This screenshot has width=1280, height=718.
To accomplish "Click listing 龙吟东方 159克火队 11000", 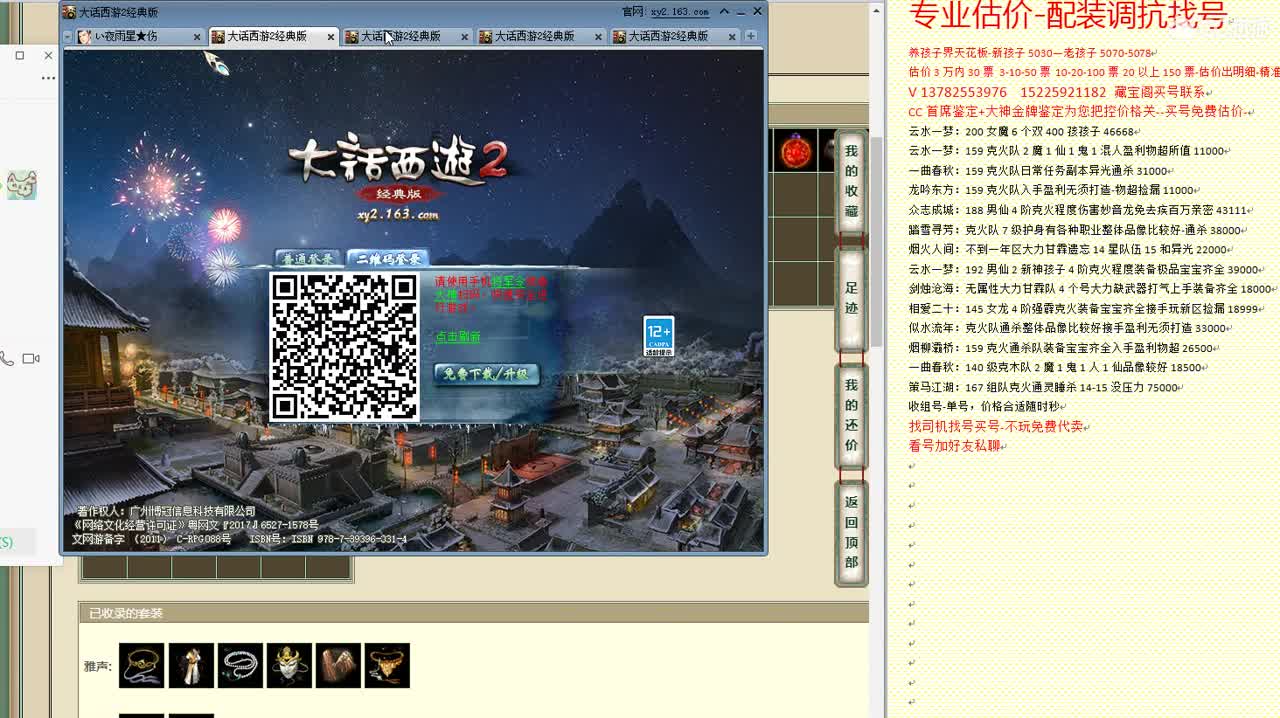I will point(1051,190).
